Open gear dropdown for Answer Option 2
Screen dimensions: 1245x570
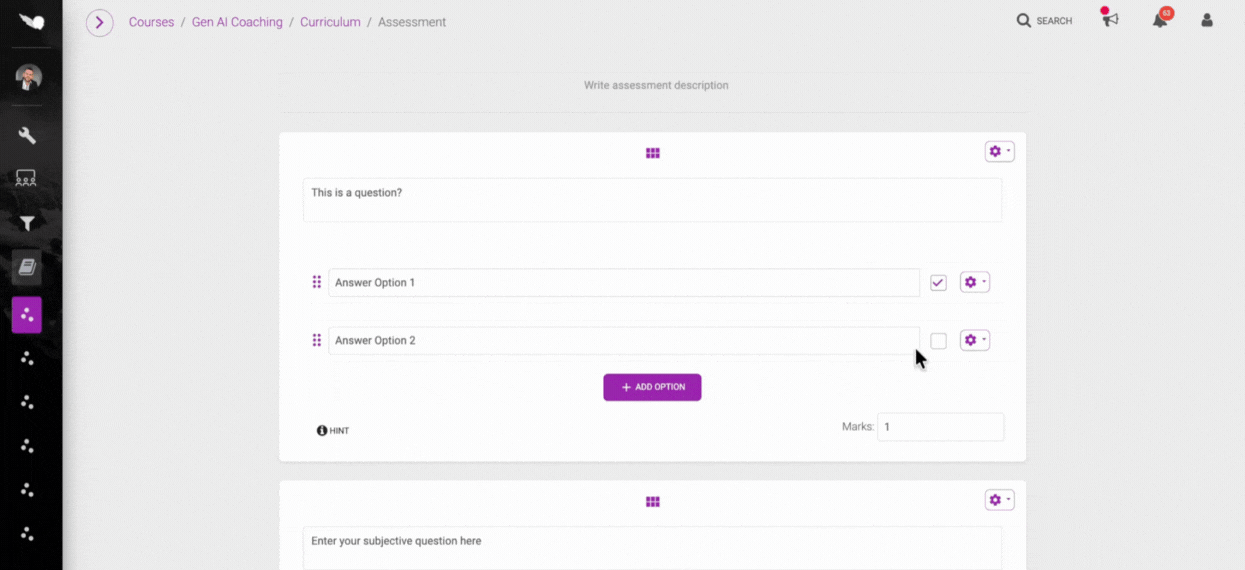coord(974,341)
